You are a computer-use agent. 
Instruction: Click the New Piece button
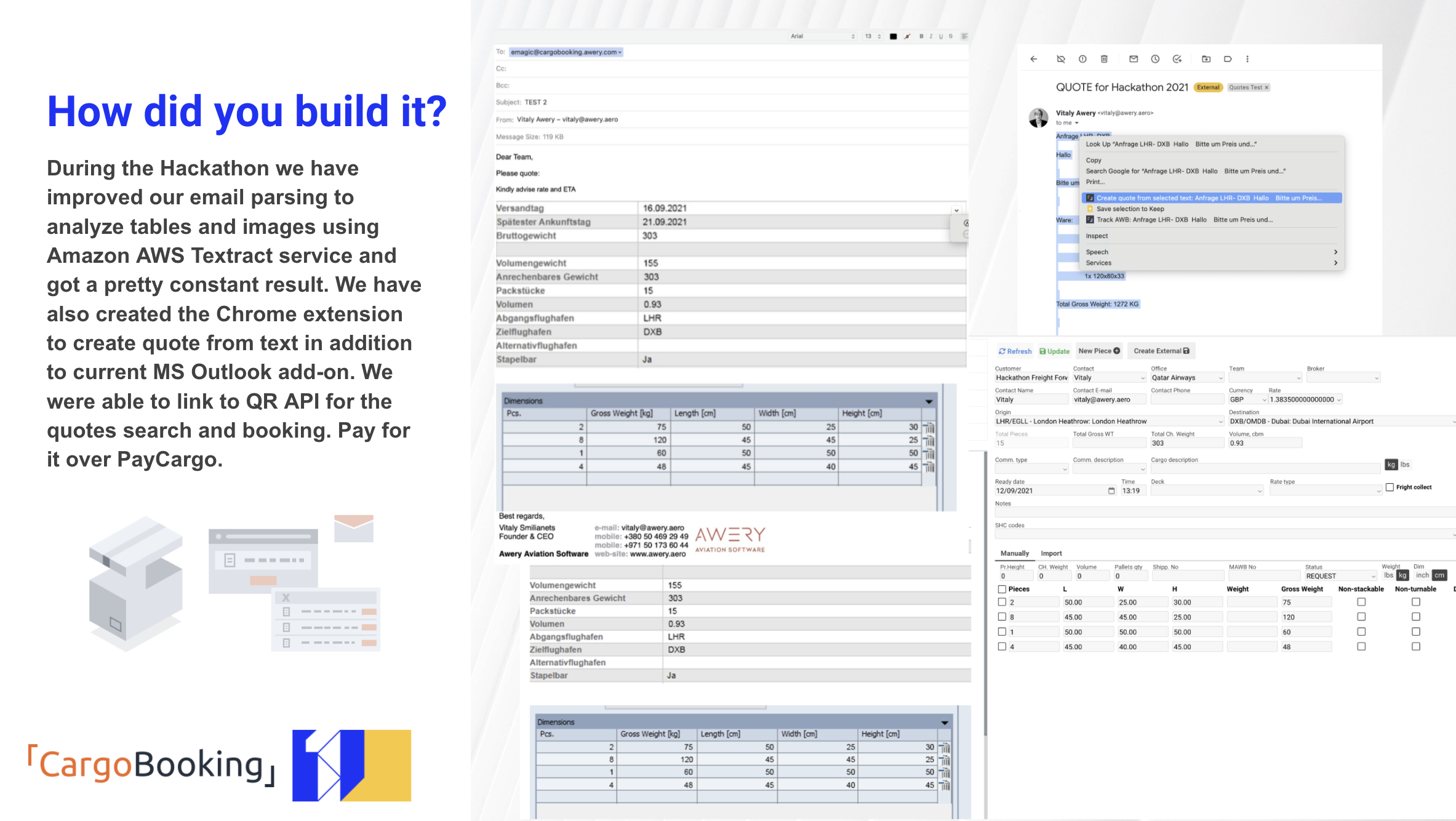[1099, 351]
